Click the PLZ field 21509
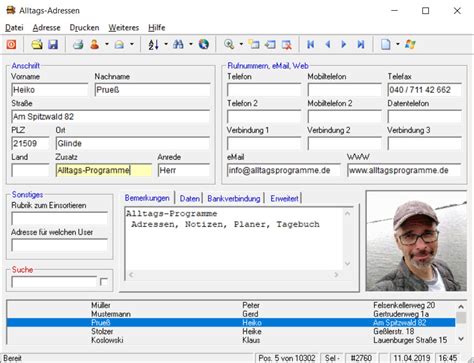Viewport: 474px width, 363px height. point(30,143)
